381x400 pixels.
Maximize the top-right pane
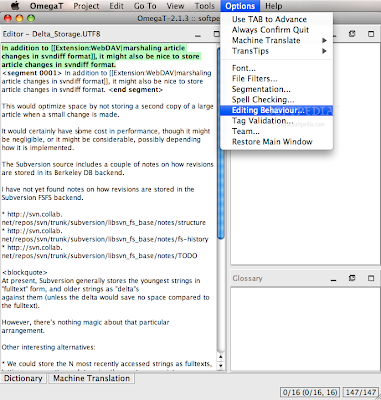(x=371, y=34)
